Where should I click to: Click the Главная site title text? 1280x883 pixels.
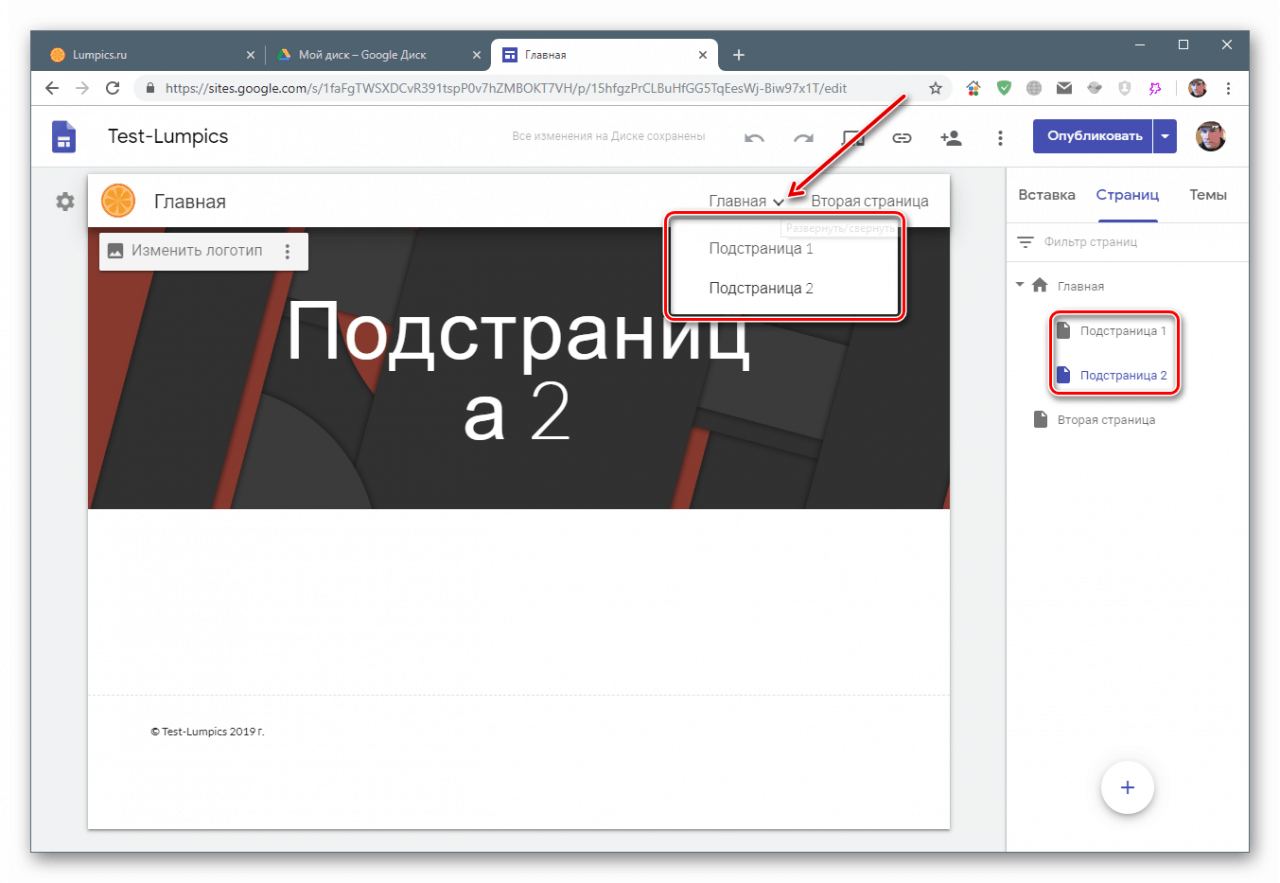coord(190,201)
